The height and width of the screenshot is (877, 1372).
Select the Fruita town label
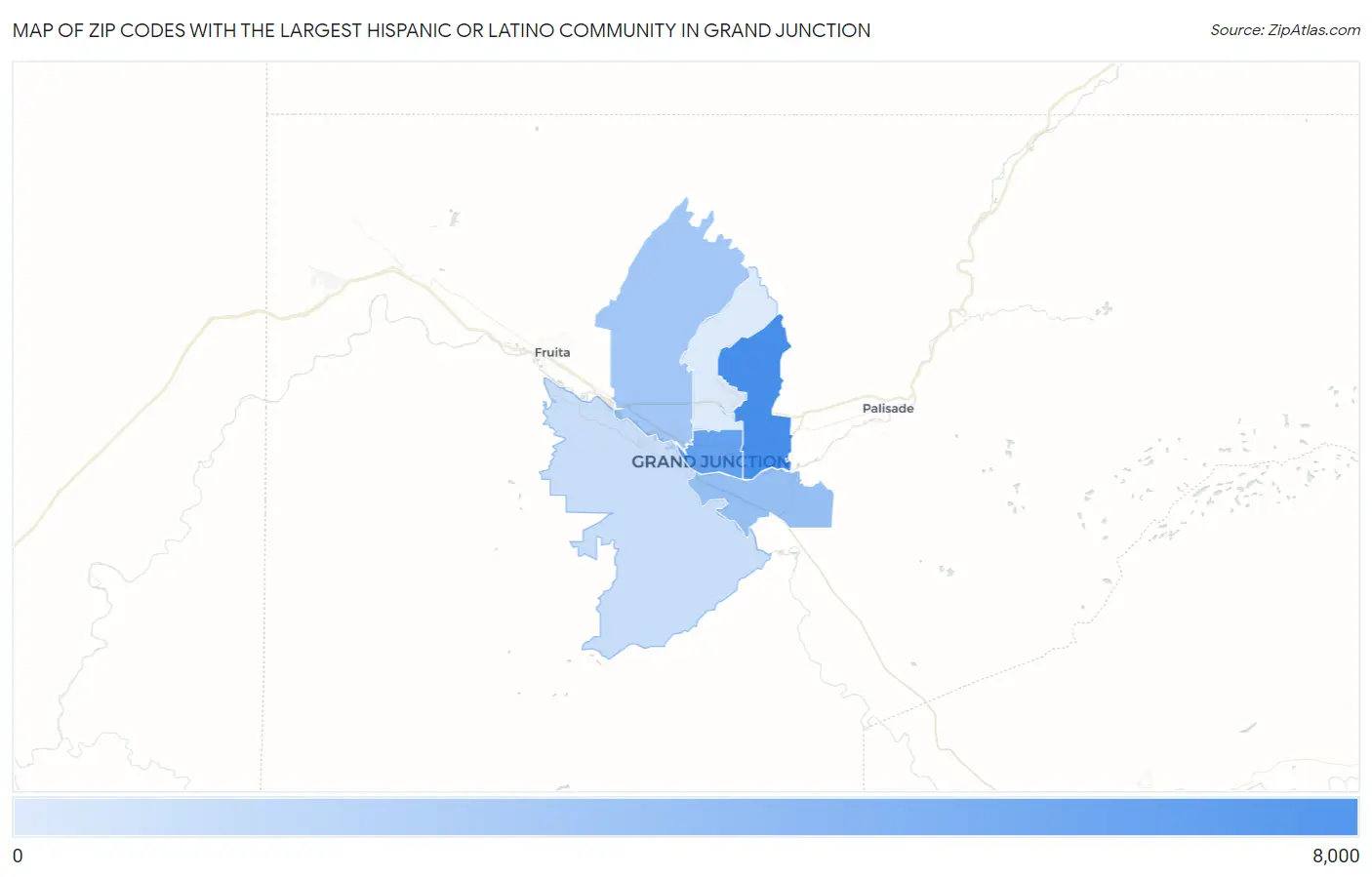click(x=552, y=352)
